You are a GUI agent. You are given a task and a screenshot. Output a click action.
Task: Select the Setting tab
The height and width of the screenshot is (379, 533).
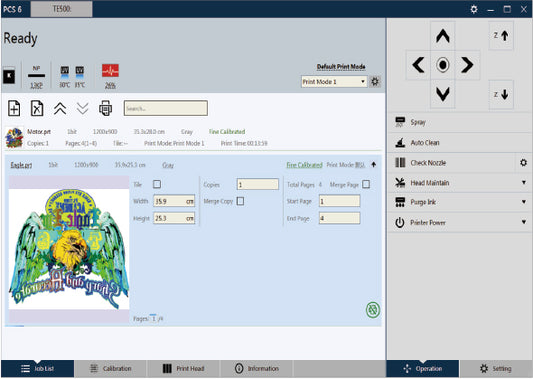pyautogui.click(x=496, y=368)
